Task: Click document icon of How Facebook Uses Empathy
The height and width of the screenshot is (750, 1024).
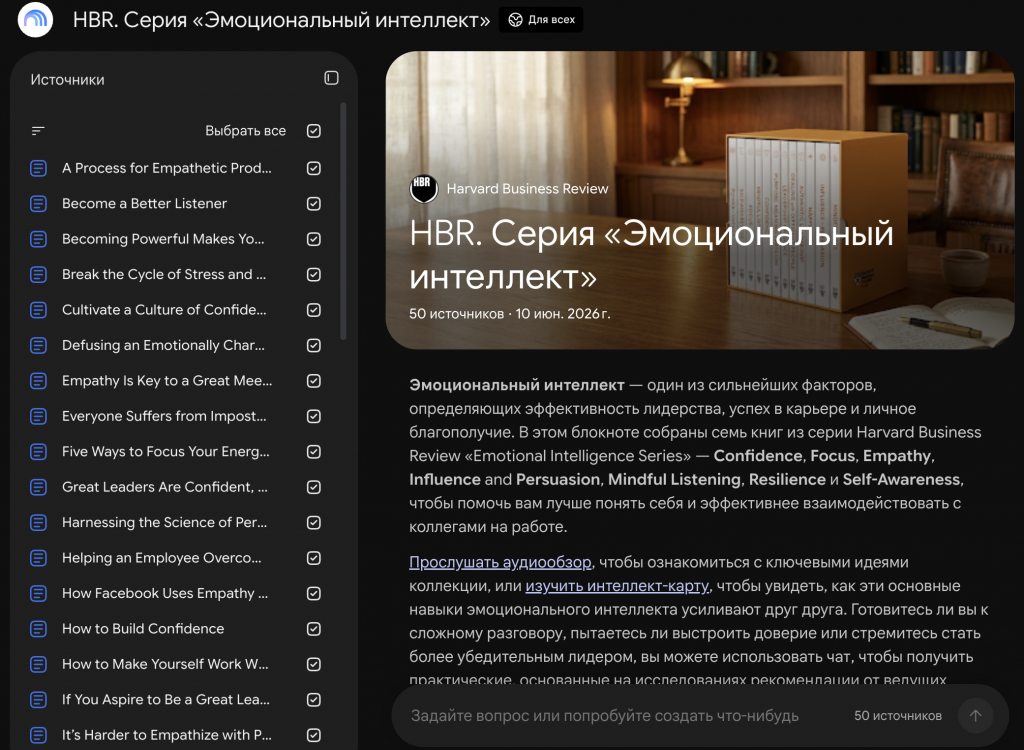Action: point(39,593)
